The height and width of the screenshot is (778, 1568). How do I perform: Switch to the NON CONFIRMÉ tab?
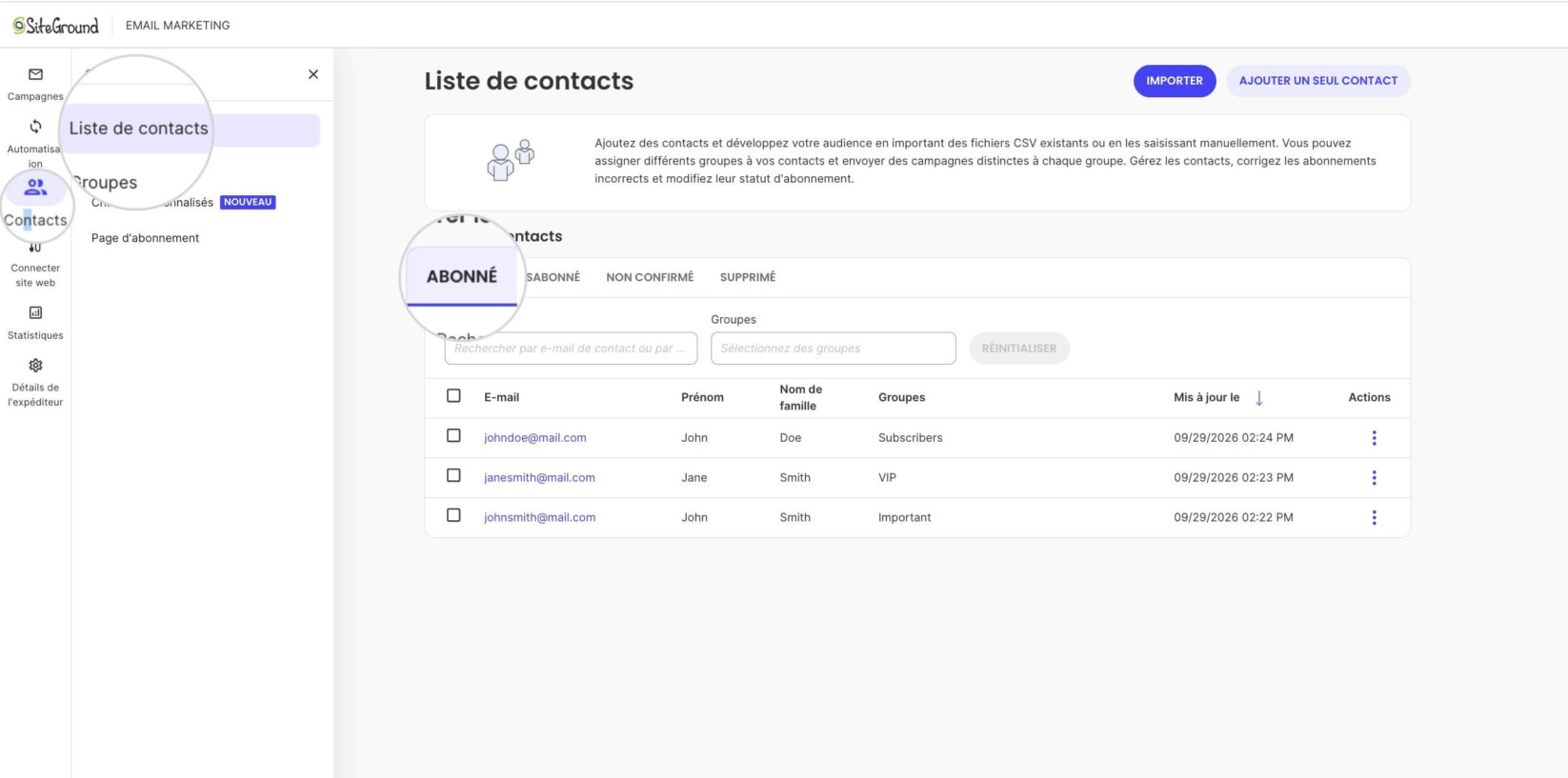click(650, 277)
